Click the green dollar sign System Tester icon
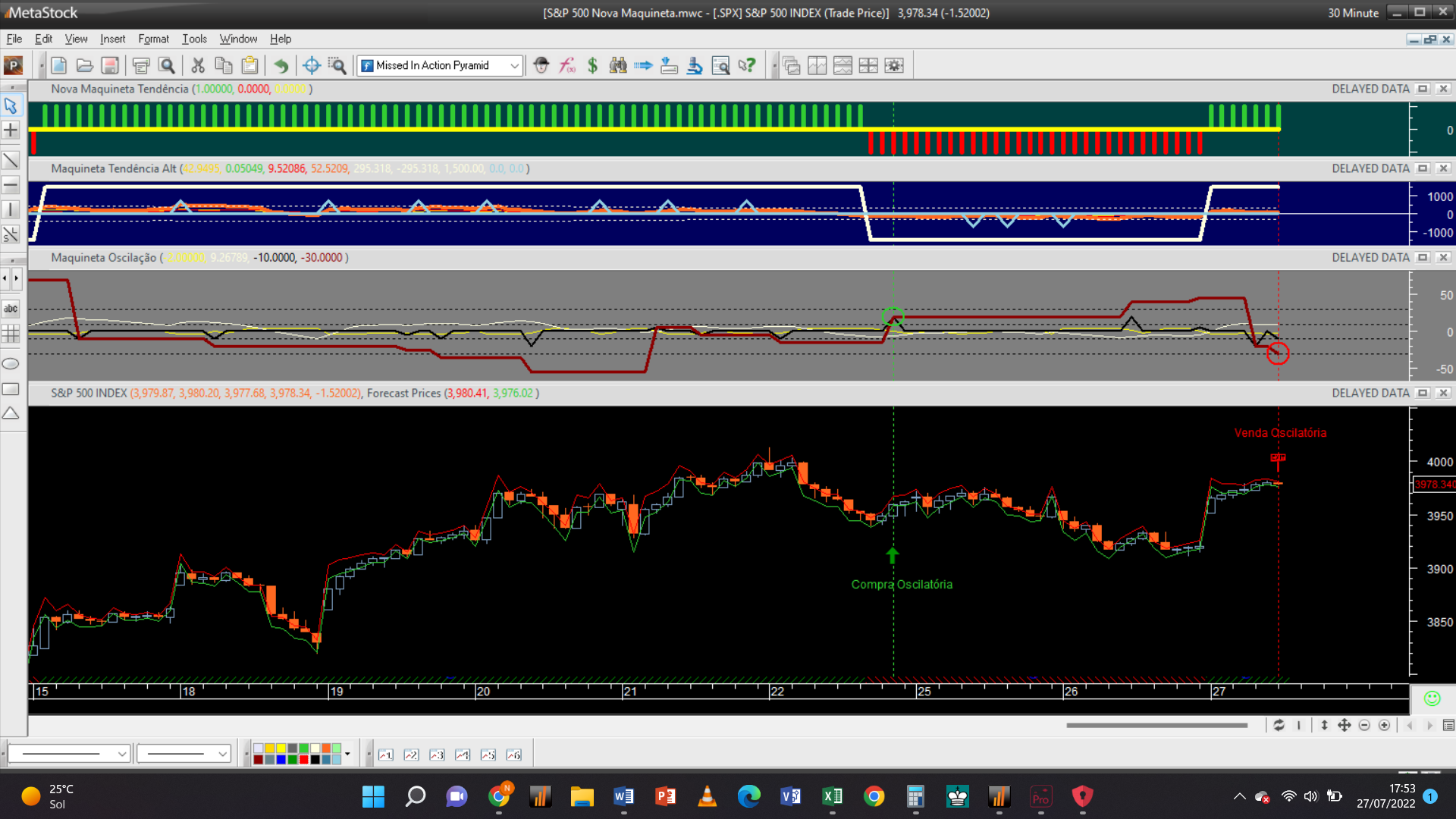The height and width of the screenshot is (819, 1456). click(592, 65)
